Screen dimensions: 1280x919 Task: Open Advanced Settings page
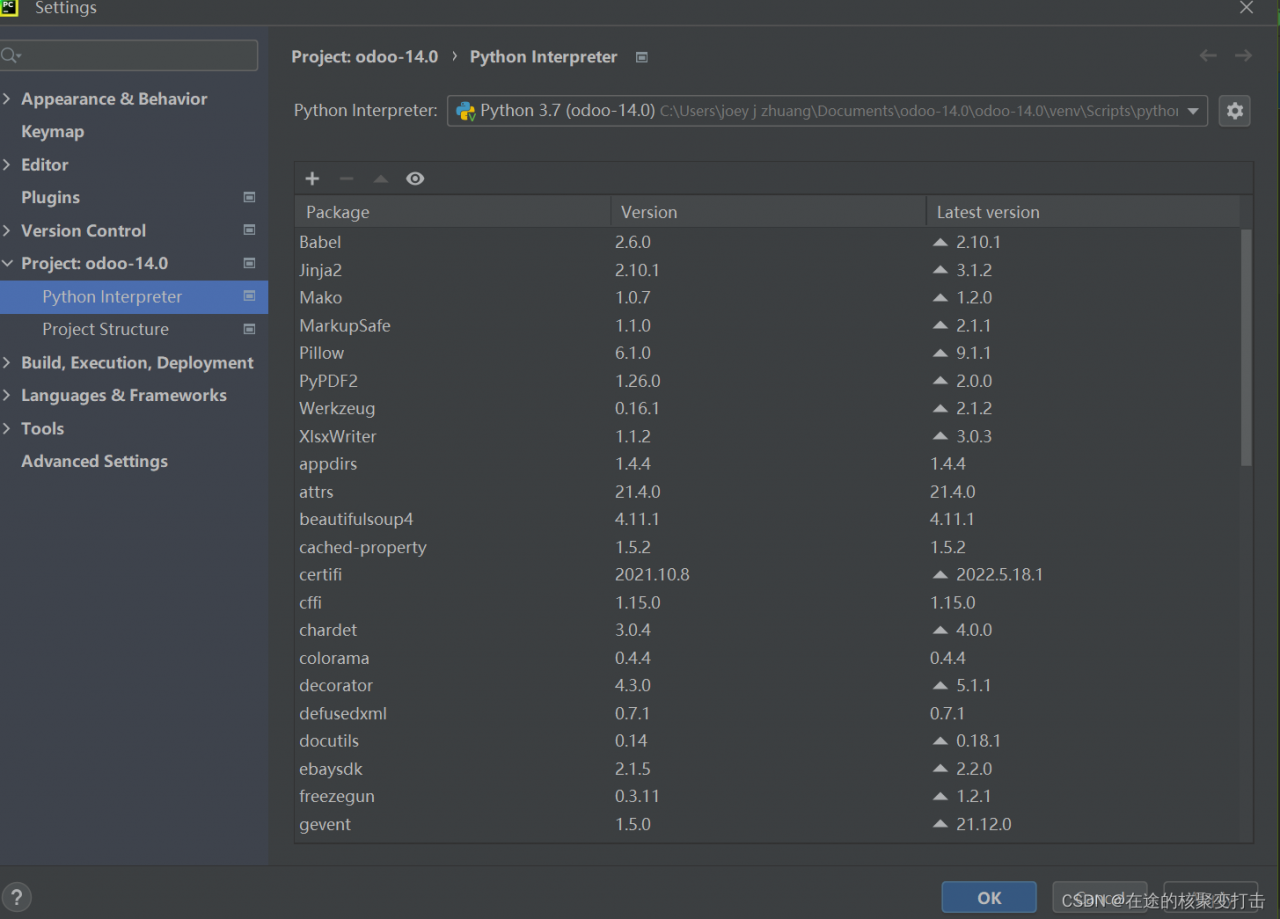[94, 461]
